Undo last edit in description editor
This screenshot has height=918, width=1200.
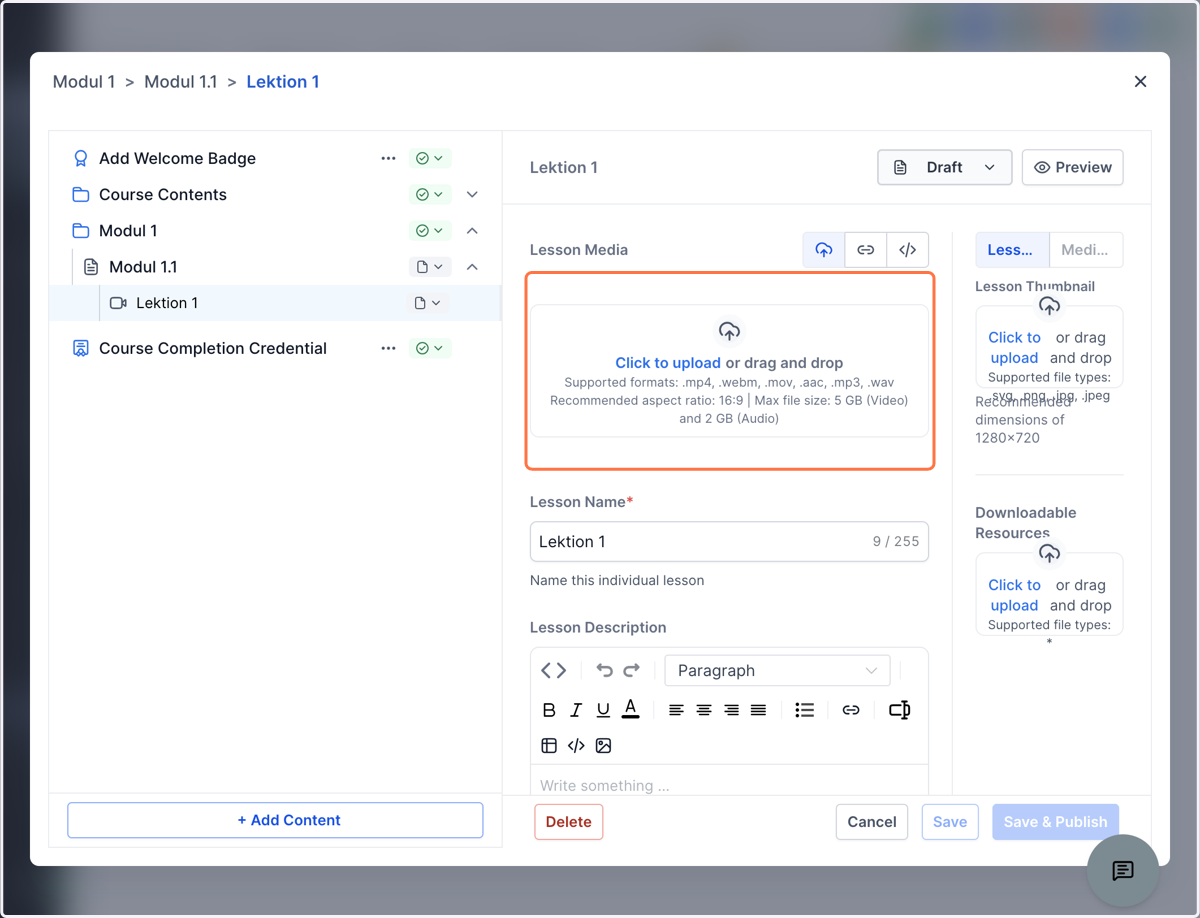(x=604, y=670)
